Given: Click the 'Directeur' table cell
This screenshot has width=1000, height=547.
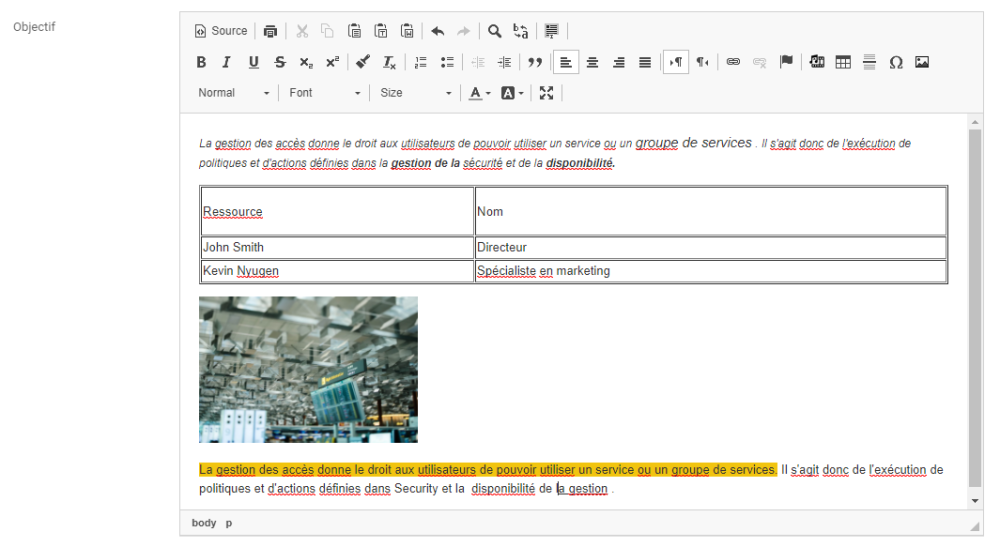Looking at the screenshot, I should click(710, 247).
